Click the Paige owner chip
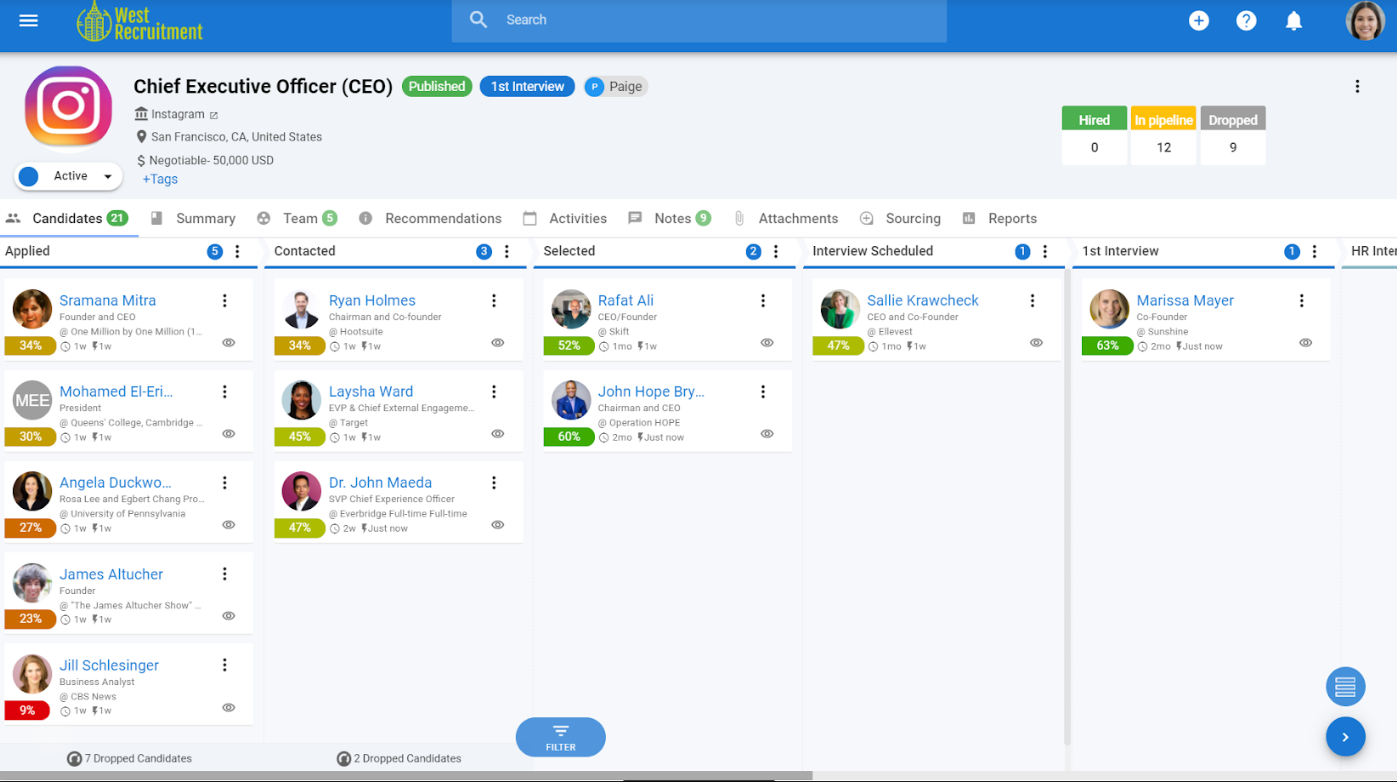This screenshot has height=782, width=1397. [x=616, y=87]
